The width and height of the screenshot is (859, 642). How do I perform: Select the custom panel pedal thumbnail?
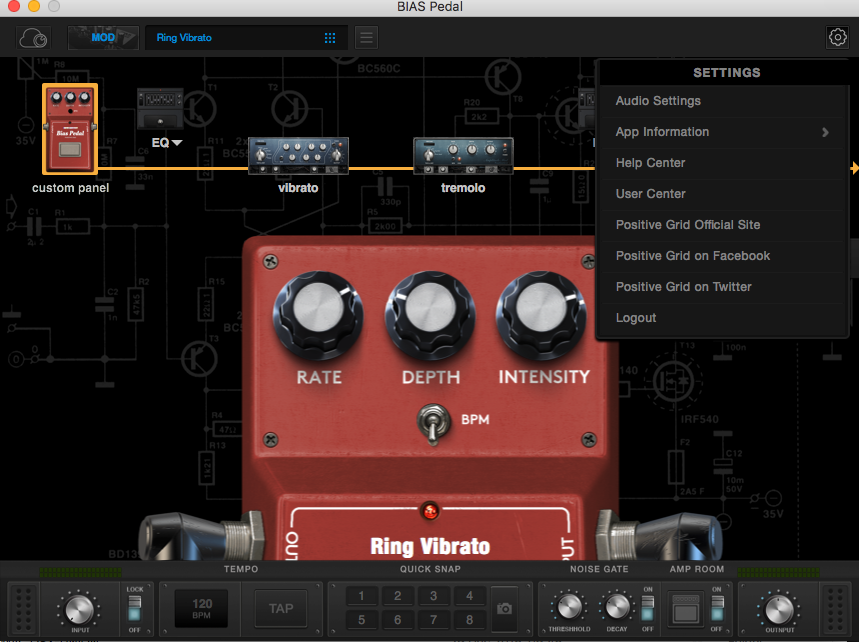pos(70,129)
